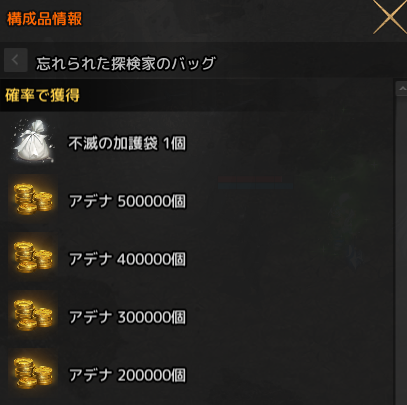Click the アデナ 300000個 text label
Image resolution: width=407 pixels, height=405 pixels.
[x=127, y=317]
